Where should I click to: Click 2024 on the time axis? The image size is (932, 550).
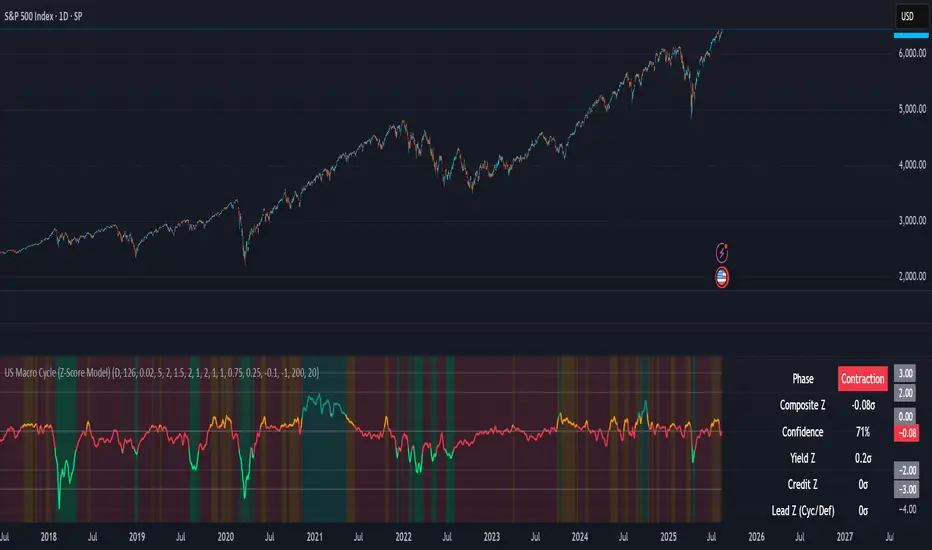click(x=580, y=537)
